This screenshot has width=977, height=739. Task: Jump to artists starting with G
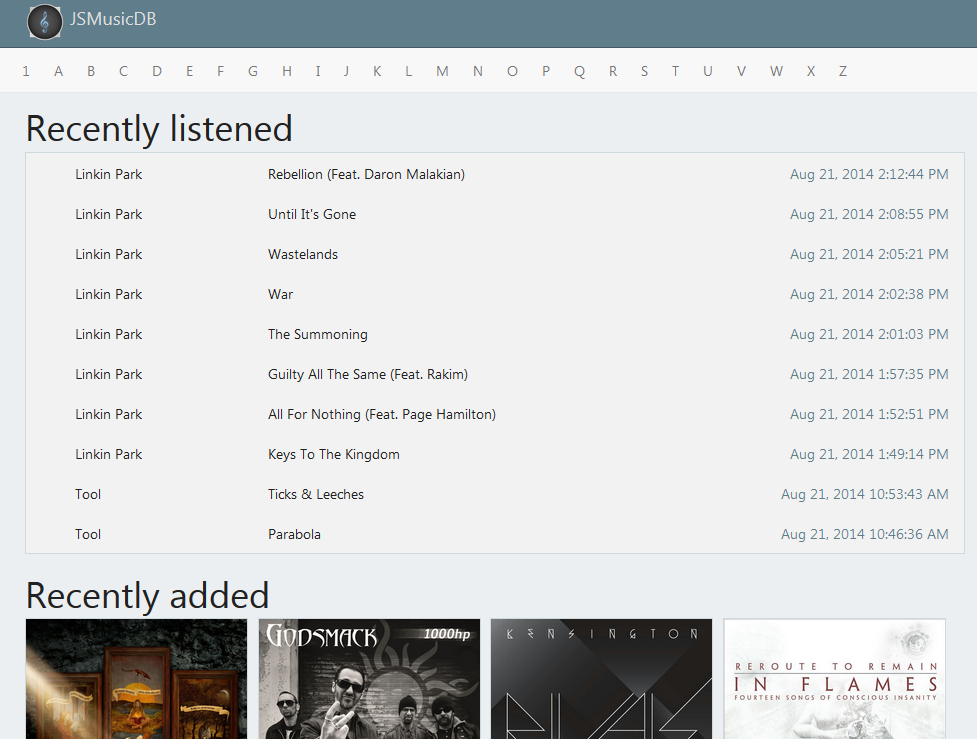coord(253,71)
